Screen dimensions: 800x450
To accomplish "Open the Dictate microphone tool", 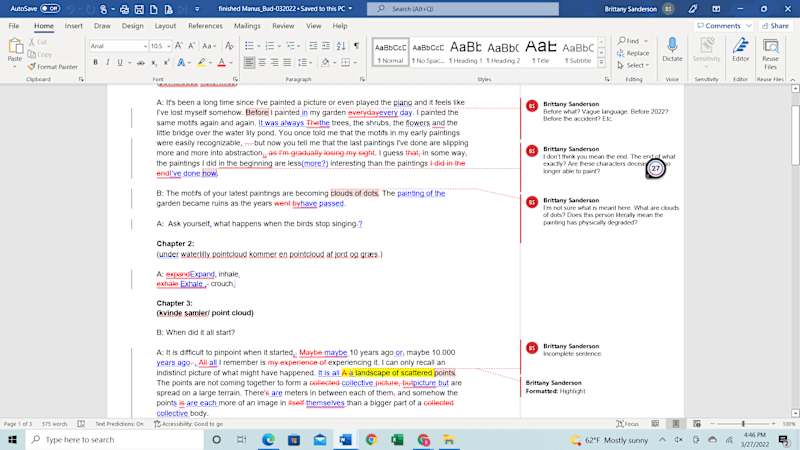I will (x=672, y=50).
